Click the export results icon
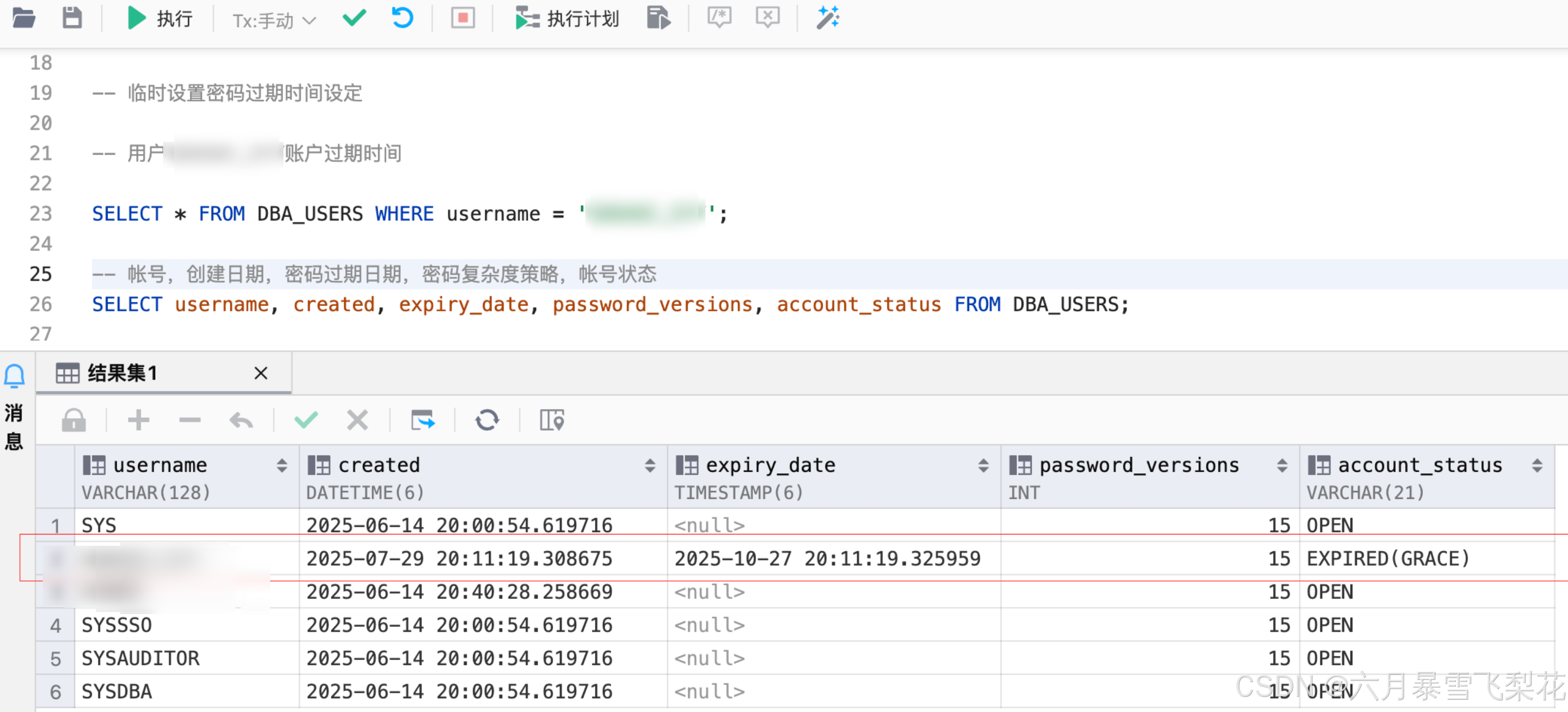Viewport: 1568px width, 712px height. (423, 420)
